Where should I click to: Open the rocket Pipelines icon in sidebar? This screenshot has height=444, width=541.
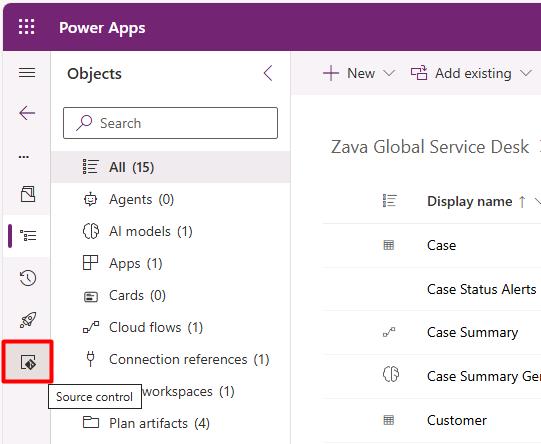[x=28, y=320]
